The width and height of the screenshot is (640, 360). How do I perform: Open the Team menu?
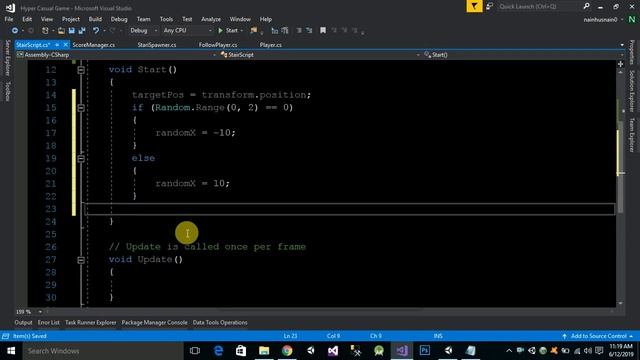(x=143, y=19)
